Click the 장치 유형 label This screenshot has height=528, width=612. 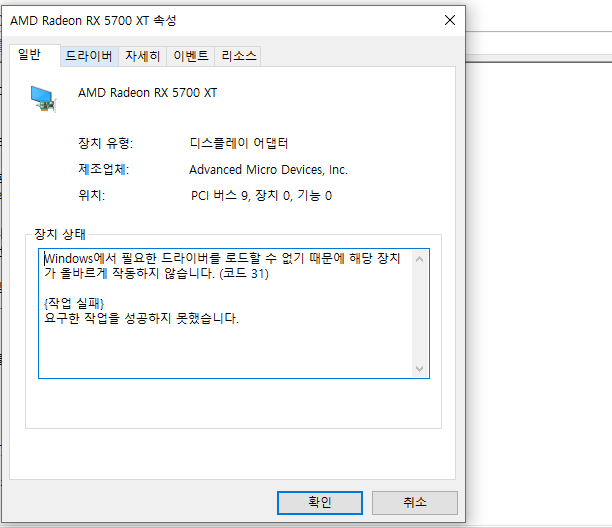(105, 143)
